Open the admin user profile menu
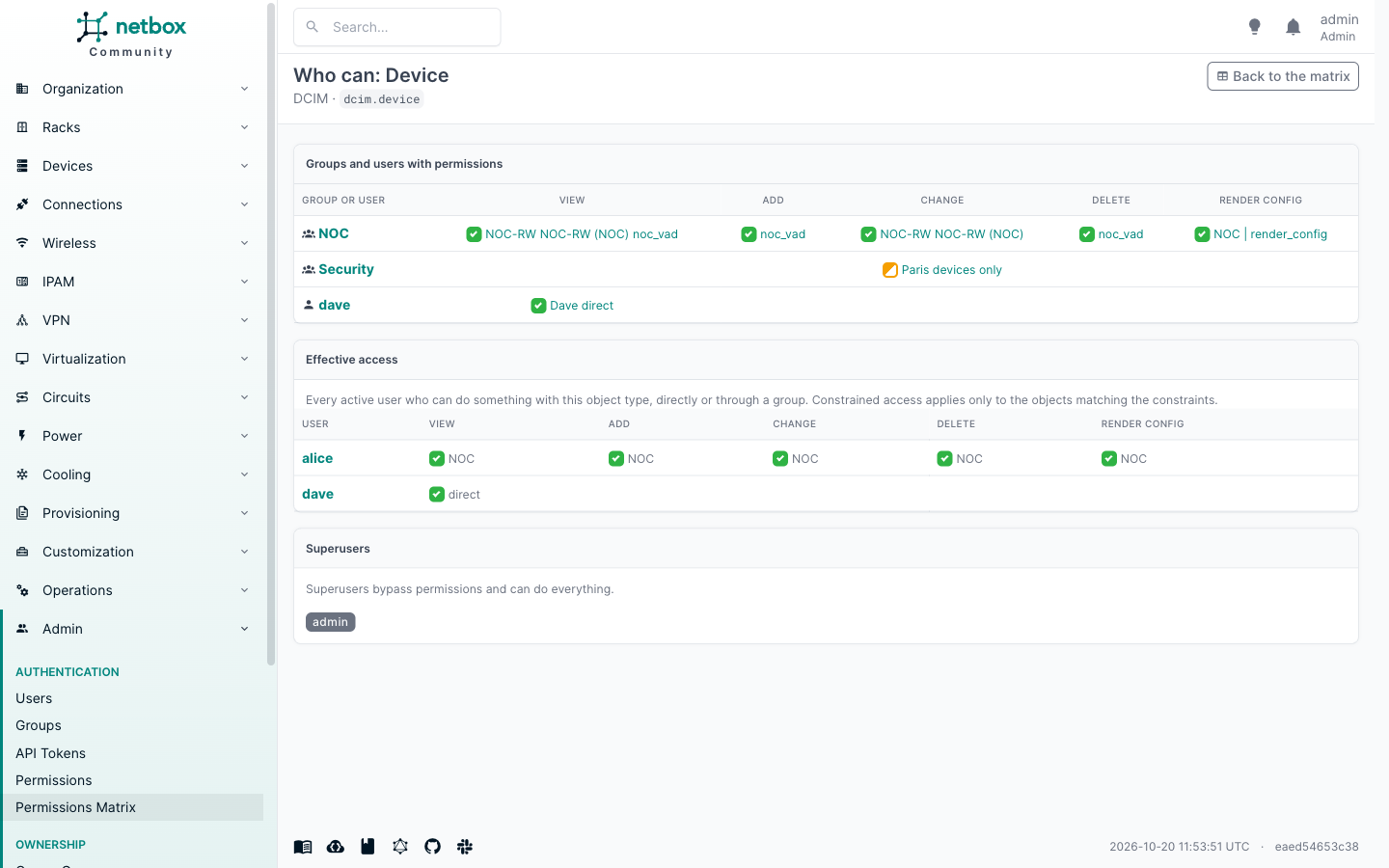Screen dimensions: 1389x868 tap(1339, 27)
